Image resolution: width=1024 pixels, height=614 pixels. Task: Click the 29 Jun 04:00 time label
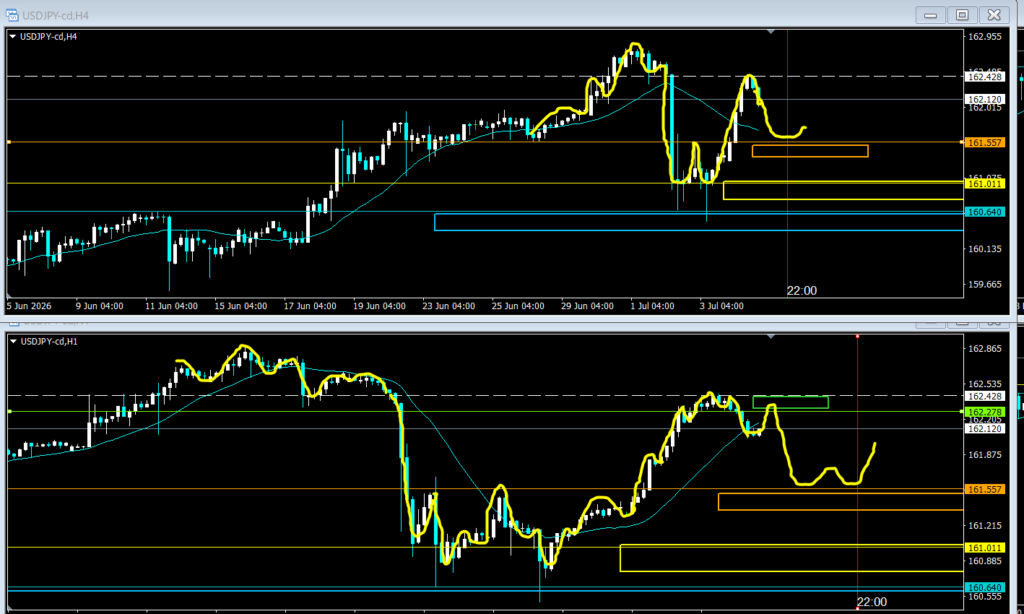[x=586, y=306]
